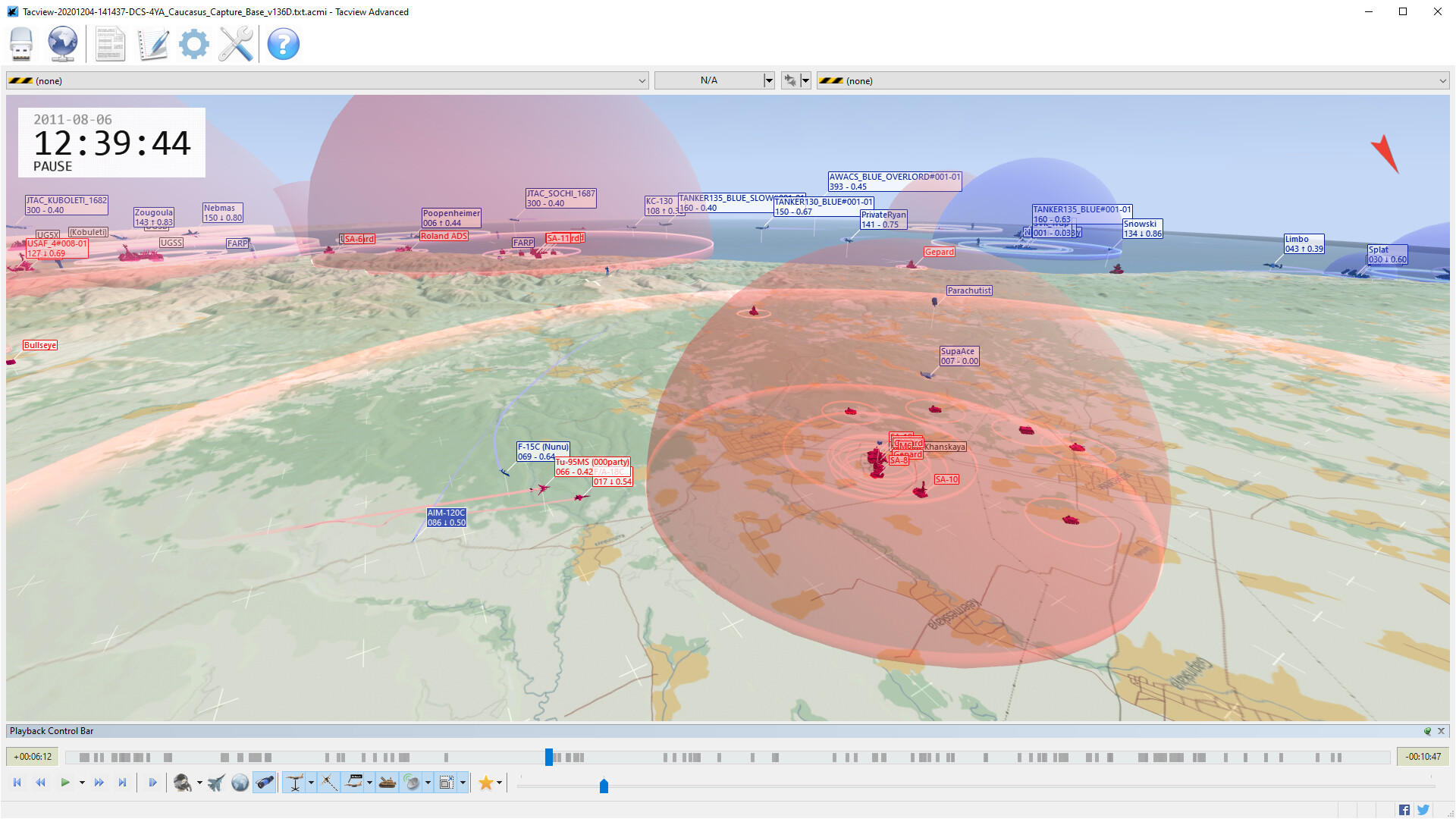
Task: Open the flight log notes icon
Action: tap(152, 44)
